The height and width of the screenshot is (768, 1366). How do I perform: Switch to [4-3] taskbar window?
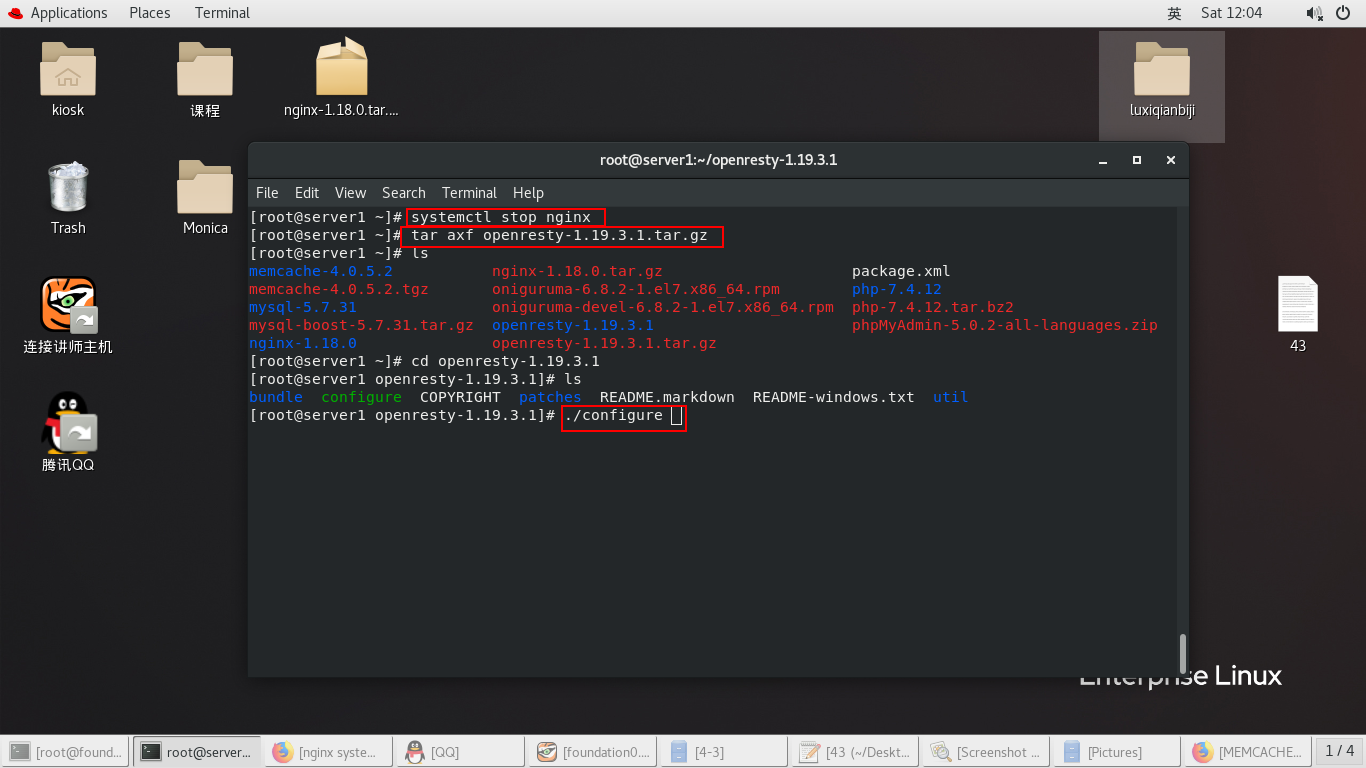(x=724, y=751)
